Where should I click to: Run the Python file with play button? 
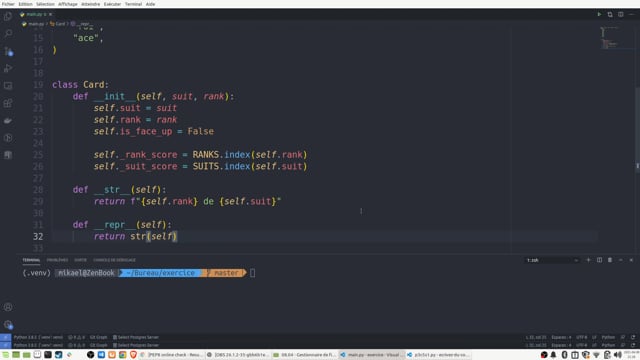pyautogui.click(x=599, y=14)
